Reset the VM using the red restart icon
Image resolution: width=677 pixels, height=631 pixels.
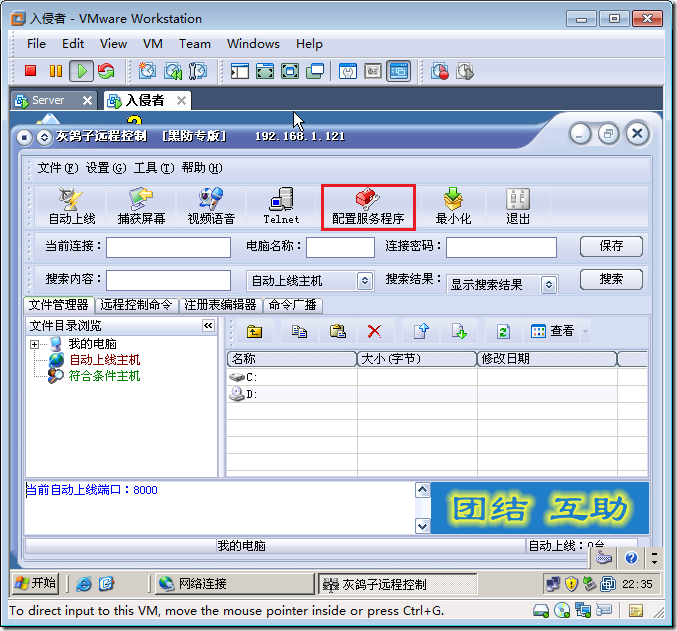106,71
